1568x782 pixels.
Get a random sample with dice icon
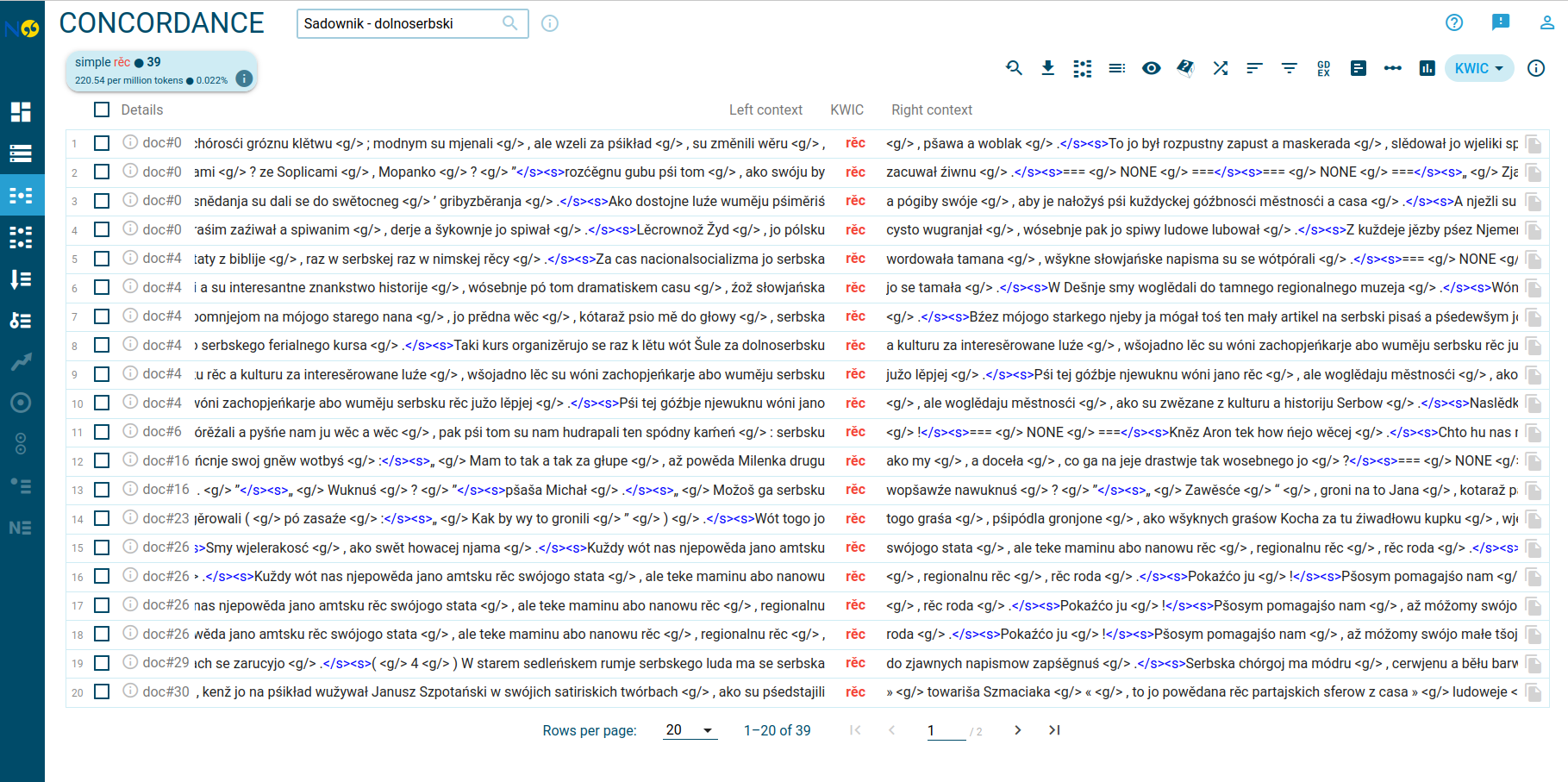[x=1186, y=68]
